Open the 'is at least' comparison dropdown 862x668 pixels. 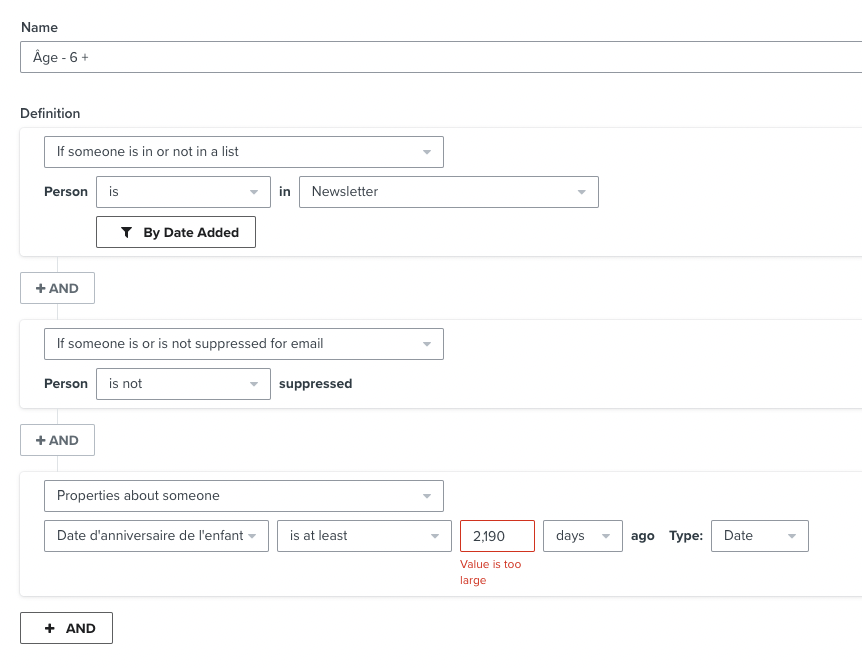click(364, 536)
